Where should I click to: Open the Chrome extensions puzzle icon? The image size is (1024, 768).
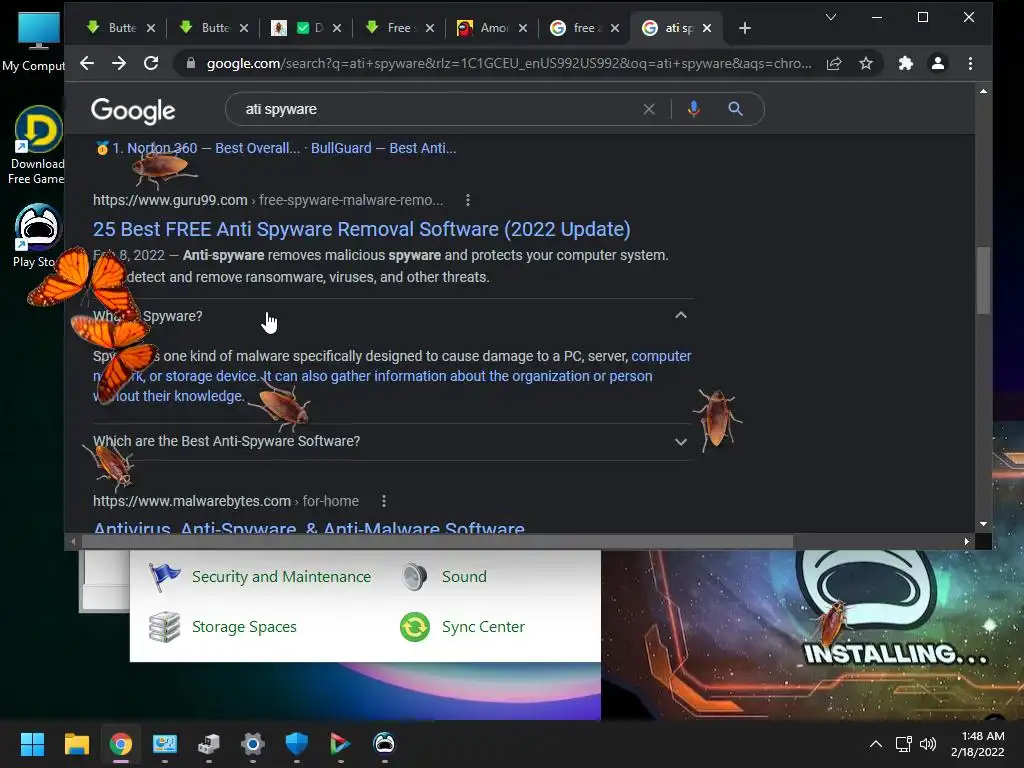click(x=905, y=63)
